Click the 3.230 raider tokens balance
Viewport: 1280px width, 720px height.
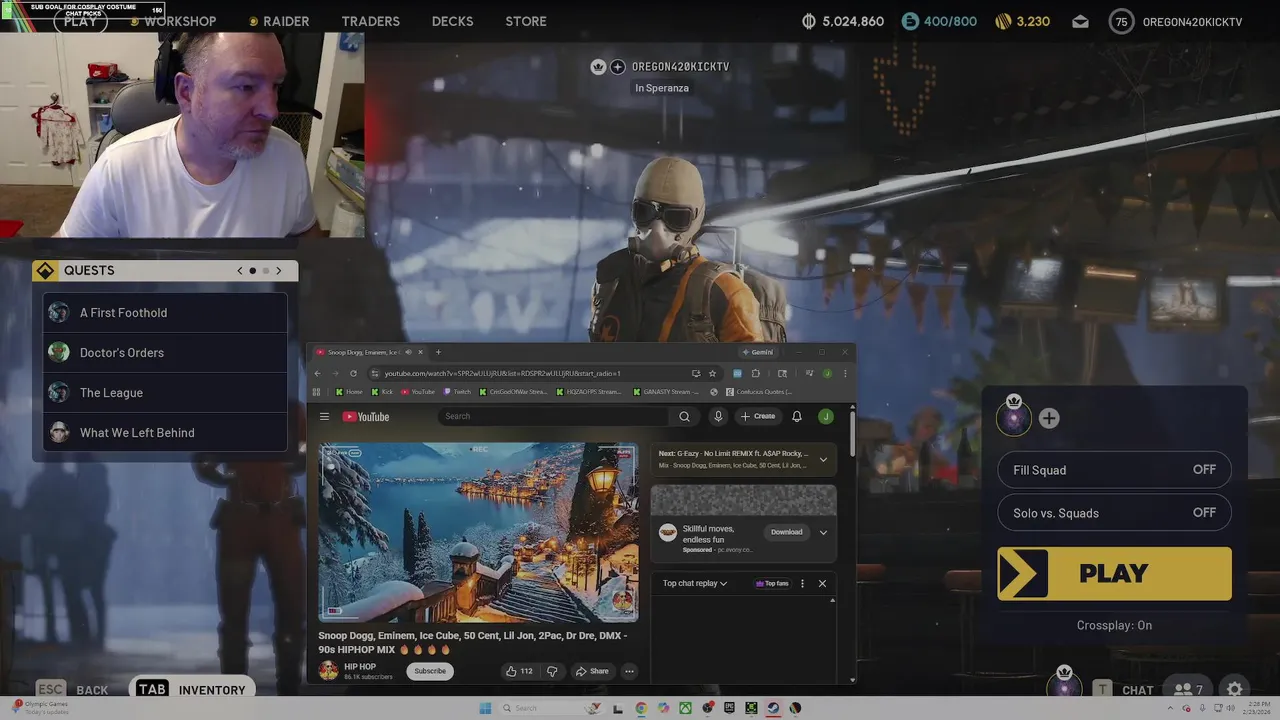coord(1022,21)
